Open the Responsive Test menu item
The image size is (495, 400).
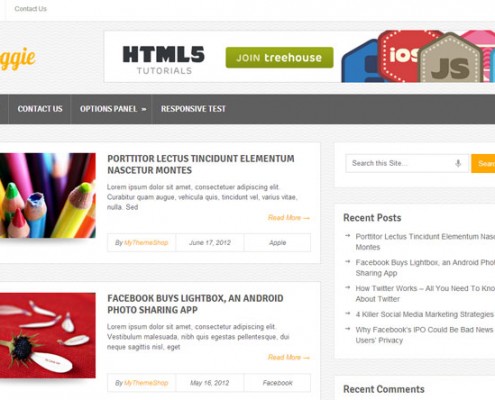(193, 109)
